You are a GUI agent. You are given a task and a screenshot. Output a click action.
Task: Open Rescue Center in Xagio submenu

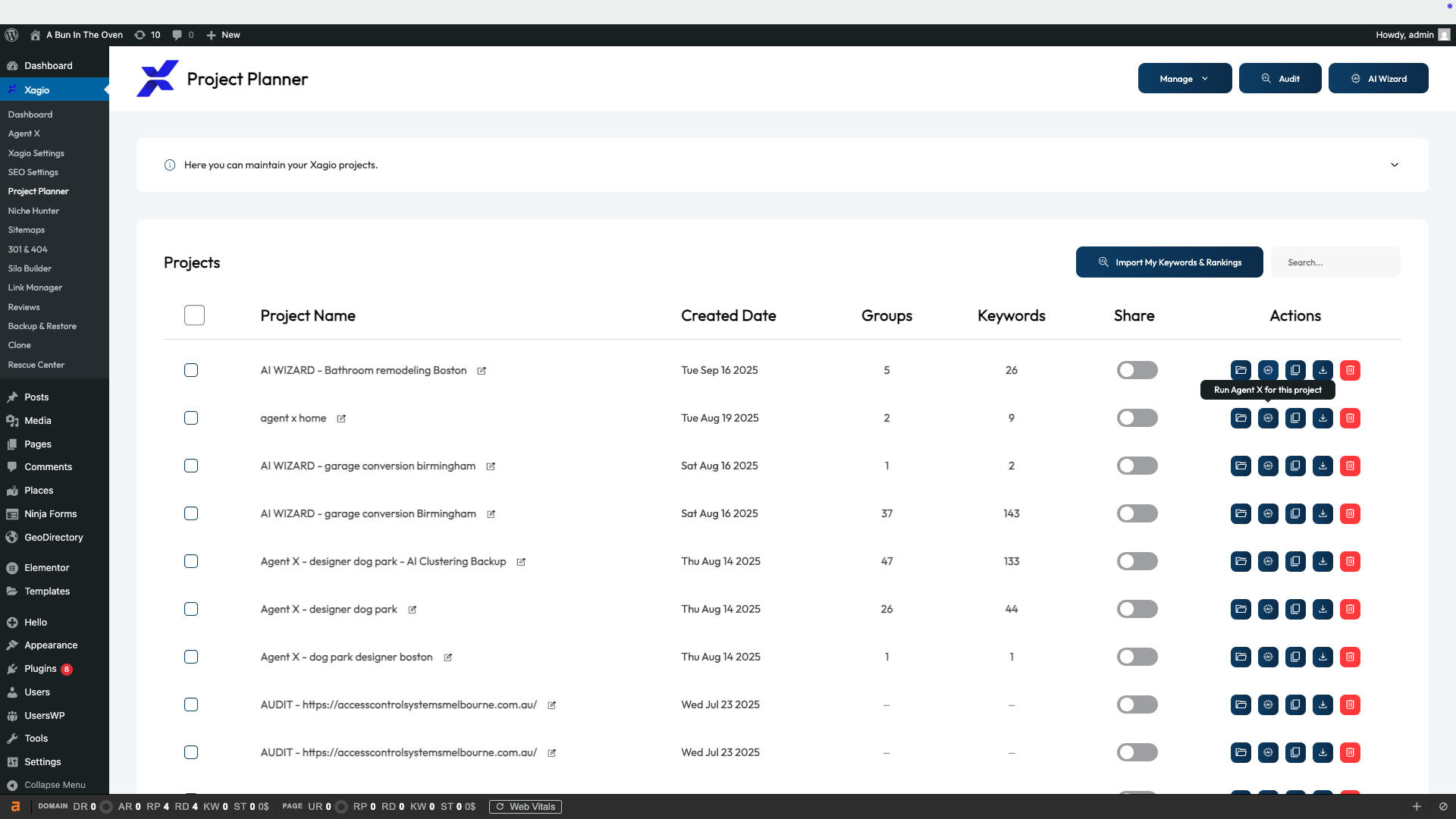[x=36, y=365]
